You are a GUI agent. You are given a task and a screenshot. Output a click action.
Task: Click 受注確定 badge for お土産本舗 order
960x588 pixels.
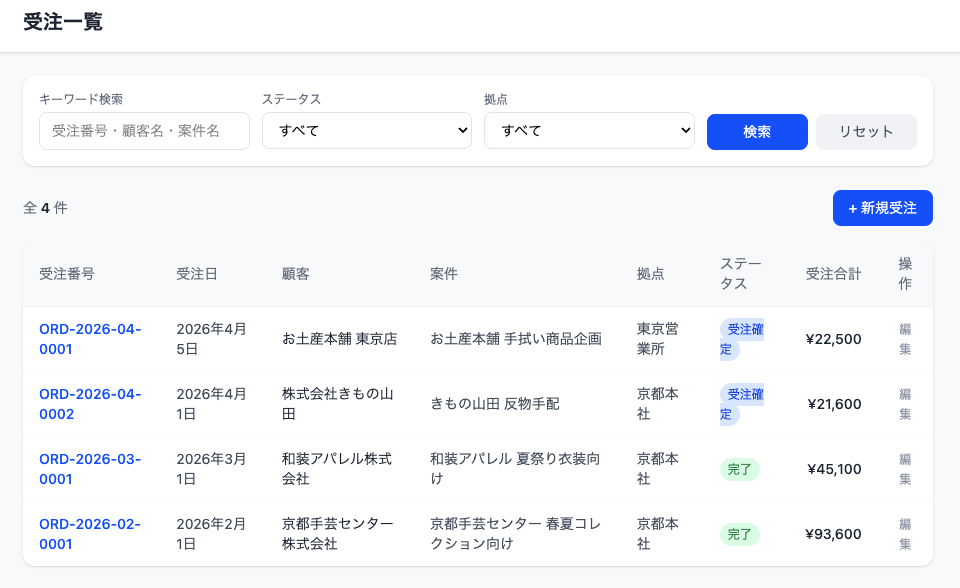742,339
